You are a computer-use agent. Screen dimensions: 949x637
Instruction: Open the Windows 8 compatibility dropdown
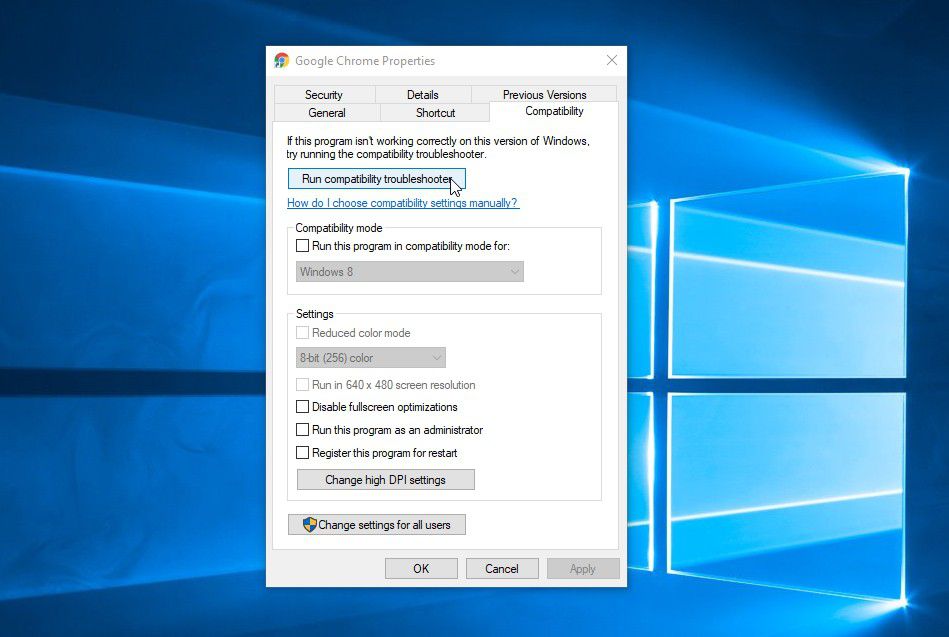pos(410,271)
